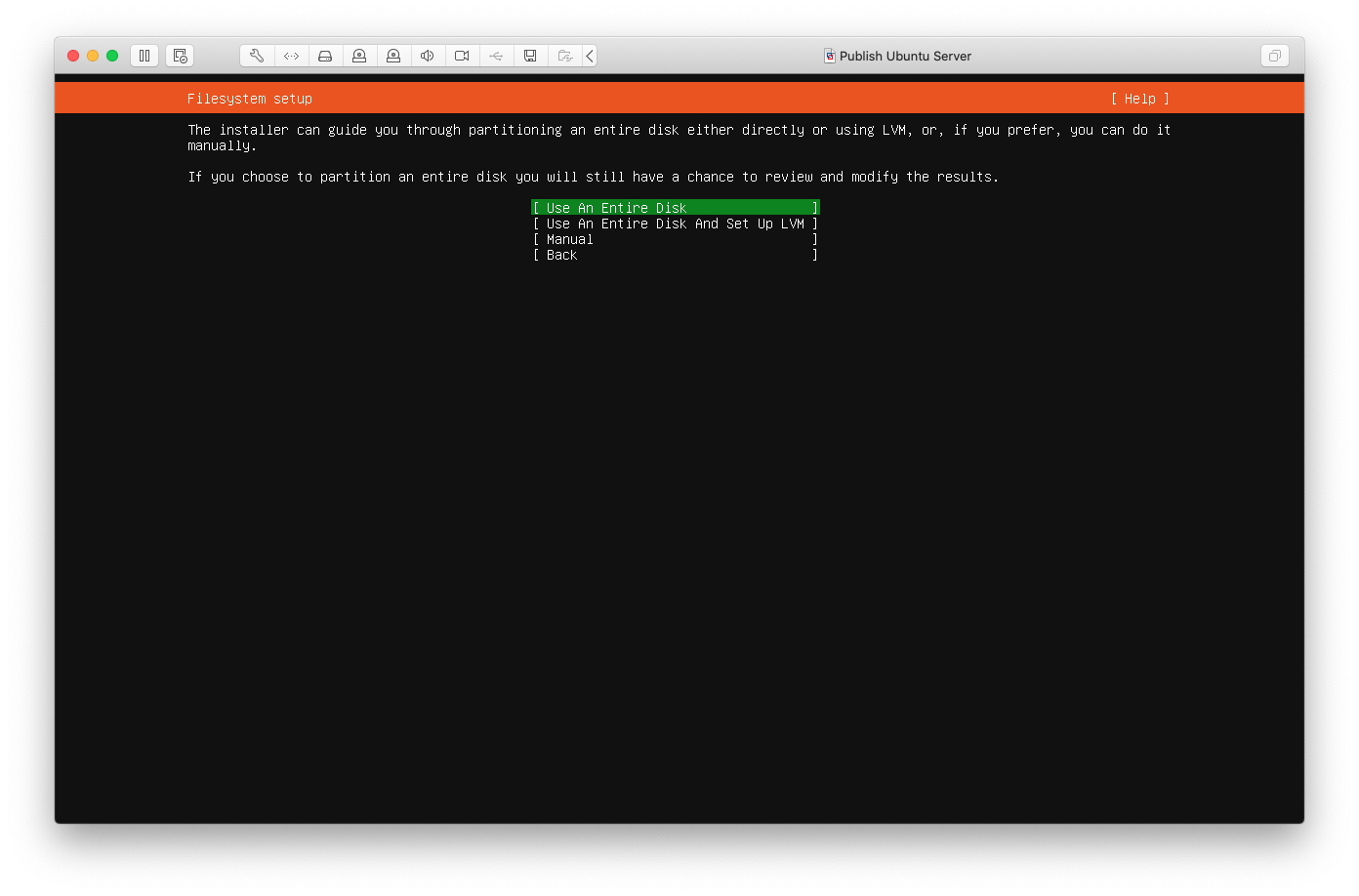Viewport: 1359px width, 896px height.
Task: Select Use An Entire Disk And Set Up LVM
Action: point(676,224)
